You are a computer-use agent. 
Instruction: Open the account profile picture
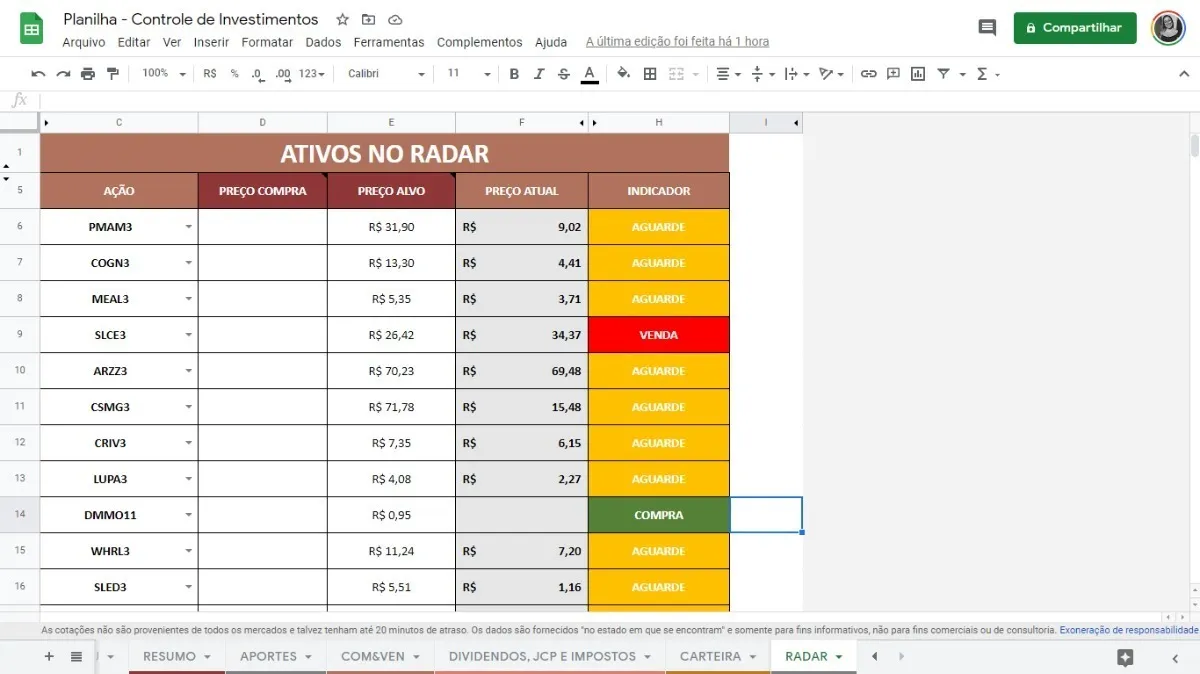(1168, 28)
